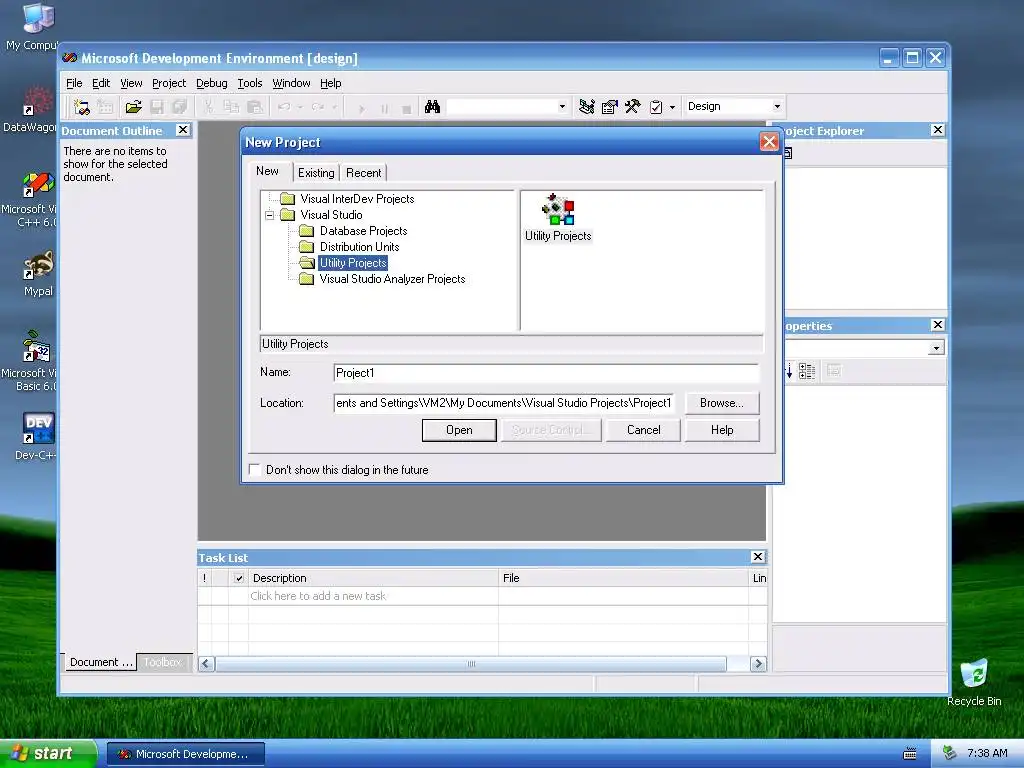Select Utility Projects in the tree
The width and height of the screenshot is (1024, 768).
click(353, 263)
